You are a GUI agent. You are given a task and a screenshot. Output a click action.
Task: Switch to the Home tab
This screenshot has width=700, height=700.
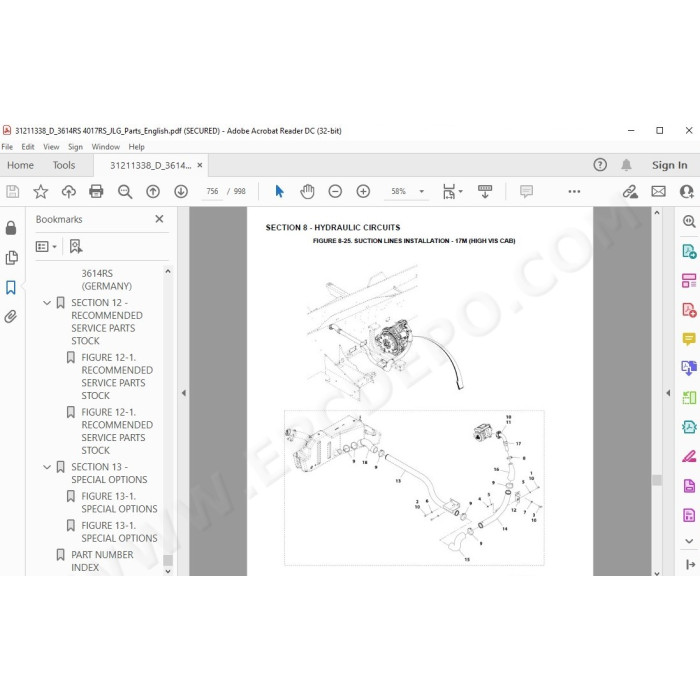point(21,165)
